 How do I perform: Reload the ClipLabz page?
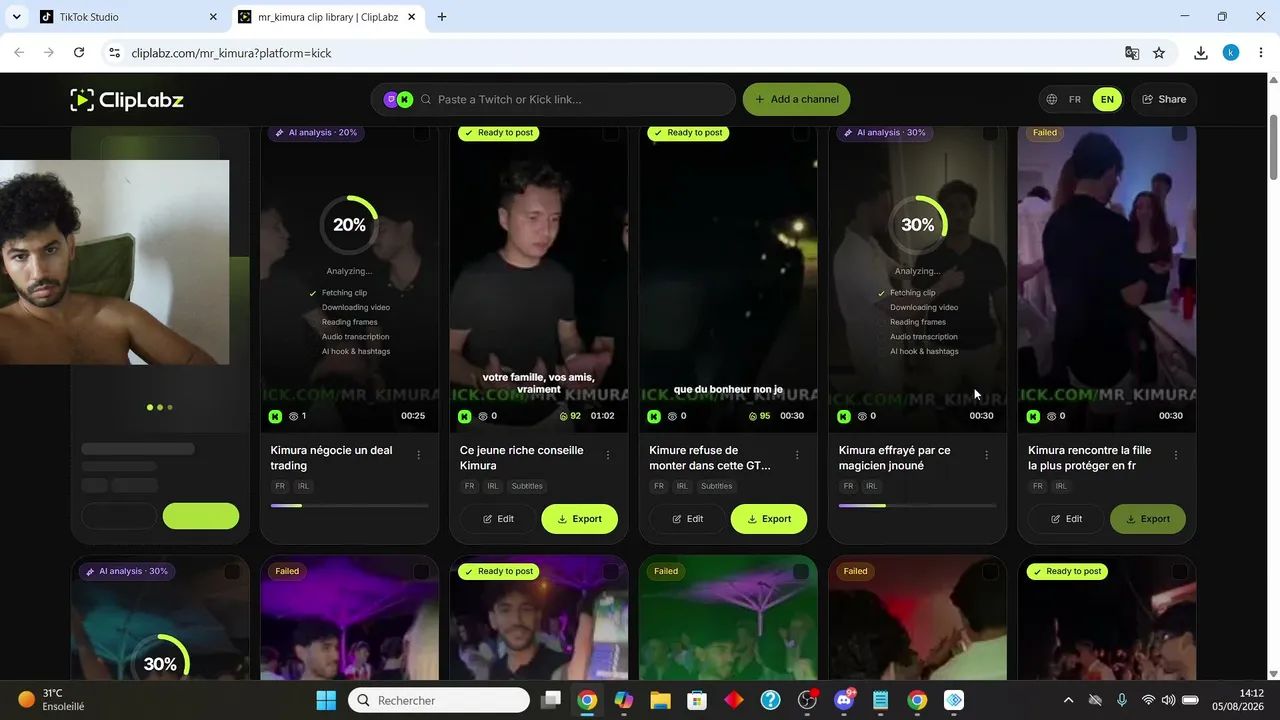(79, 53)
